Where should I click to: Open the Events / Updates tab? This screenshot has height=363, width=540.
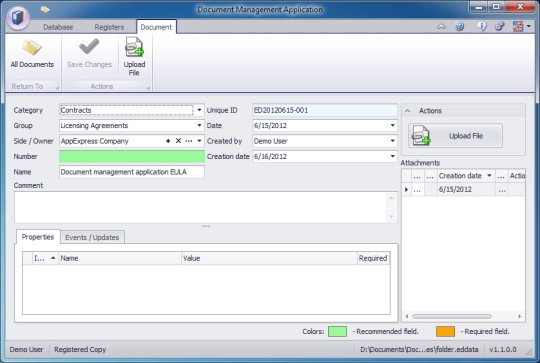point(92,237)
